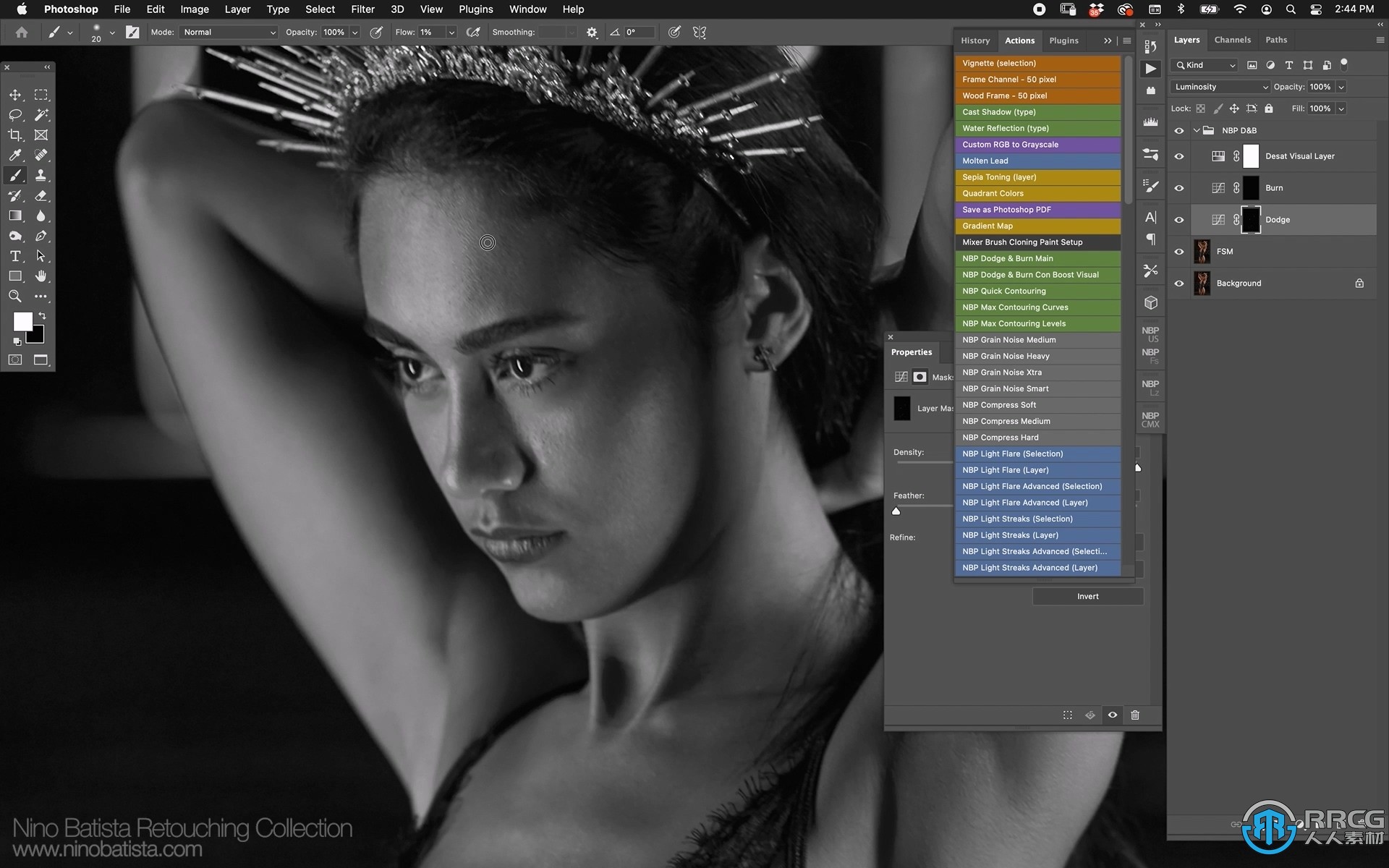Screen dimensions: 1389x868
Task: Hide the NBP D&B group
Action: click(1179, 131)
